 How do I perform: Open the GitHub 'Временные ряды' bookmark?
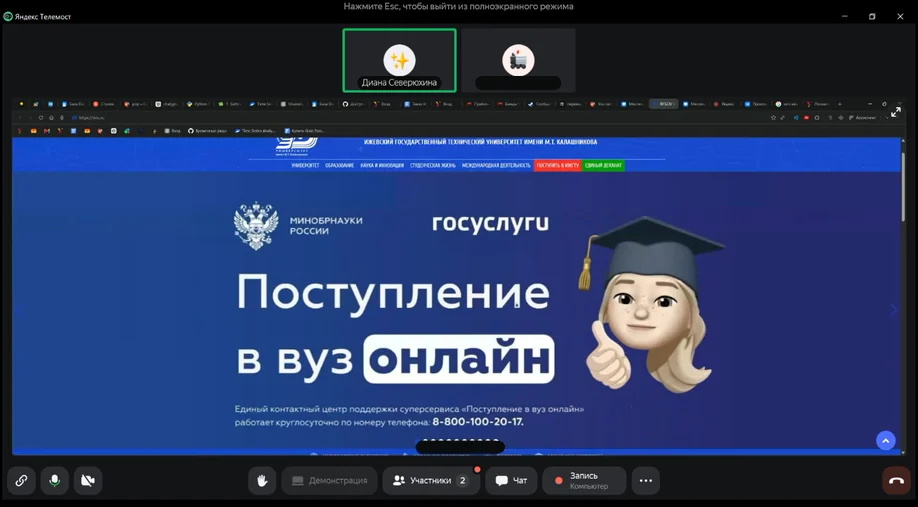coord(206,131)
